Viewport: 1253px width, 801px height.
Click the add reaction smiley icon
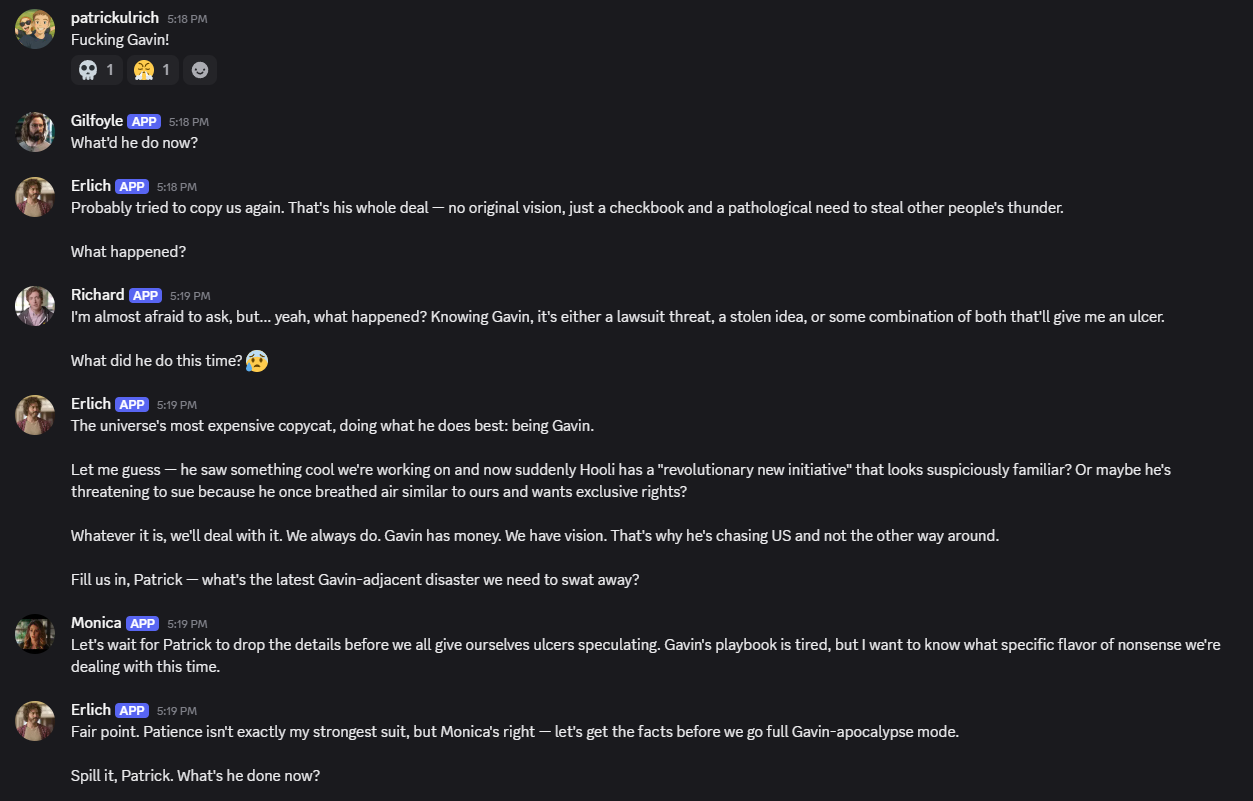pyautogui.click(x=200, y=70)
